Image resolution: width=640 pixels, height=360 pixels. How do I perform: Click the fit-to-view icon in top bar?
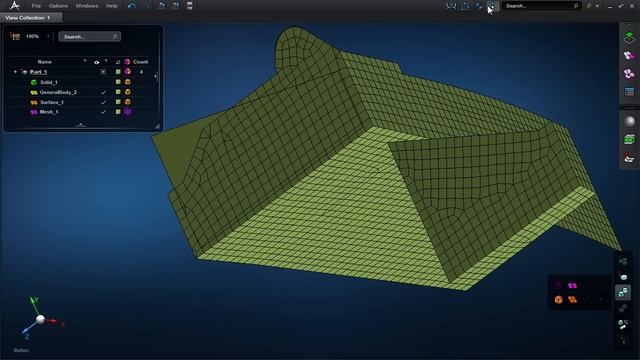(451, 6)
